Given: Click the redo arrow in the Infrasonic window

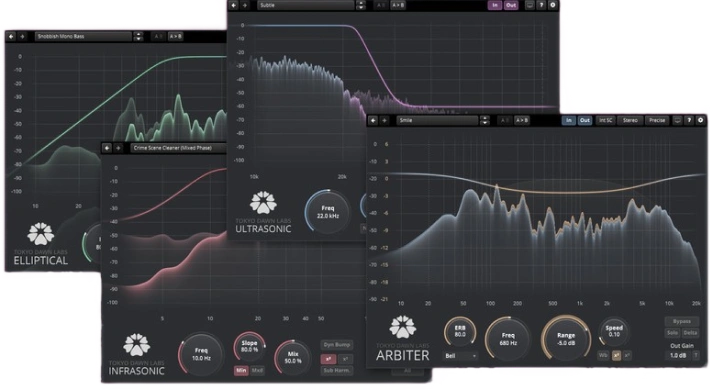Looking at the screenshot, I should (x=118, y=148).
